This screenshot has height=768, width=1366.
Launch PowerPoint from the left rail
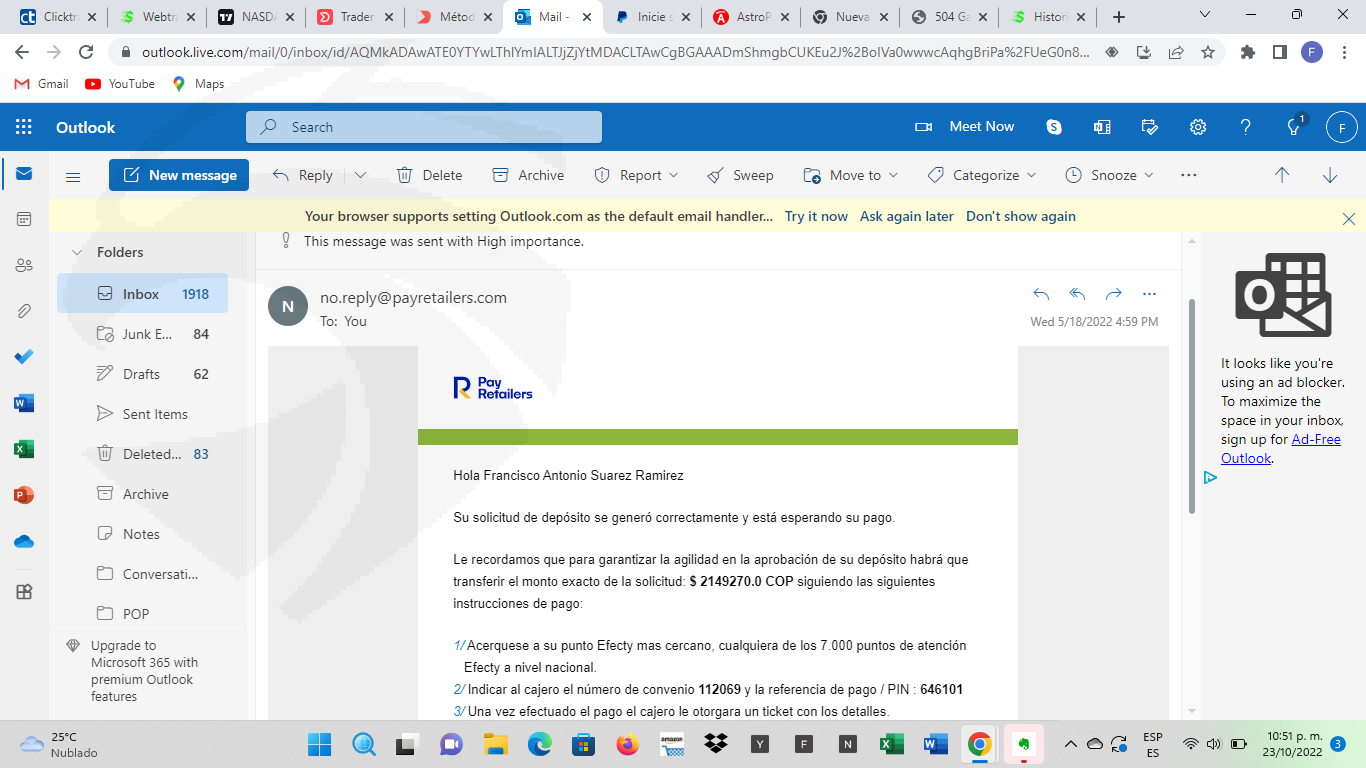24,495
